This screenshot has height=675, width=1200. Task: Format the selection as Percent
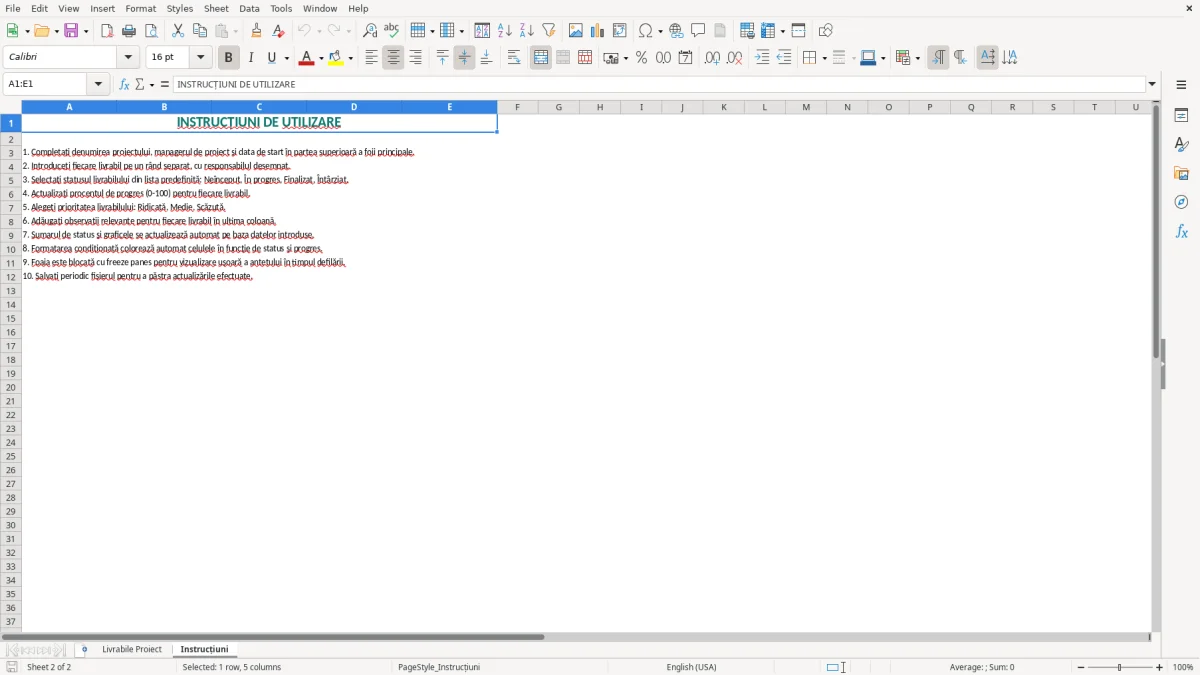click(x=641, y=57)
